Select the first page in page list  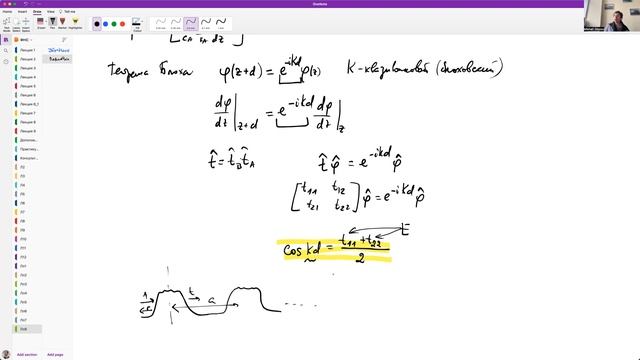(x=58, y=50)
